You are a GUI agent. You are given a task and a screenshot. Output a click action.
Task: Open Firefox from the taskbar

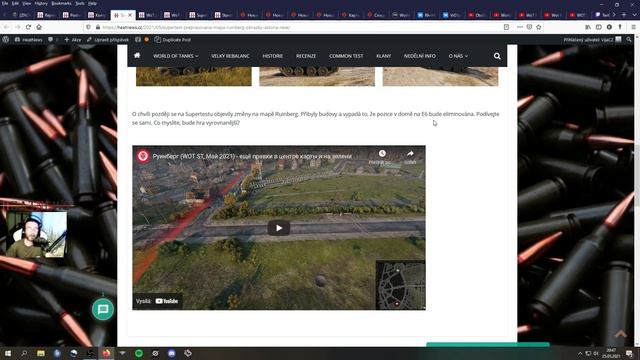coord(107,353)
